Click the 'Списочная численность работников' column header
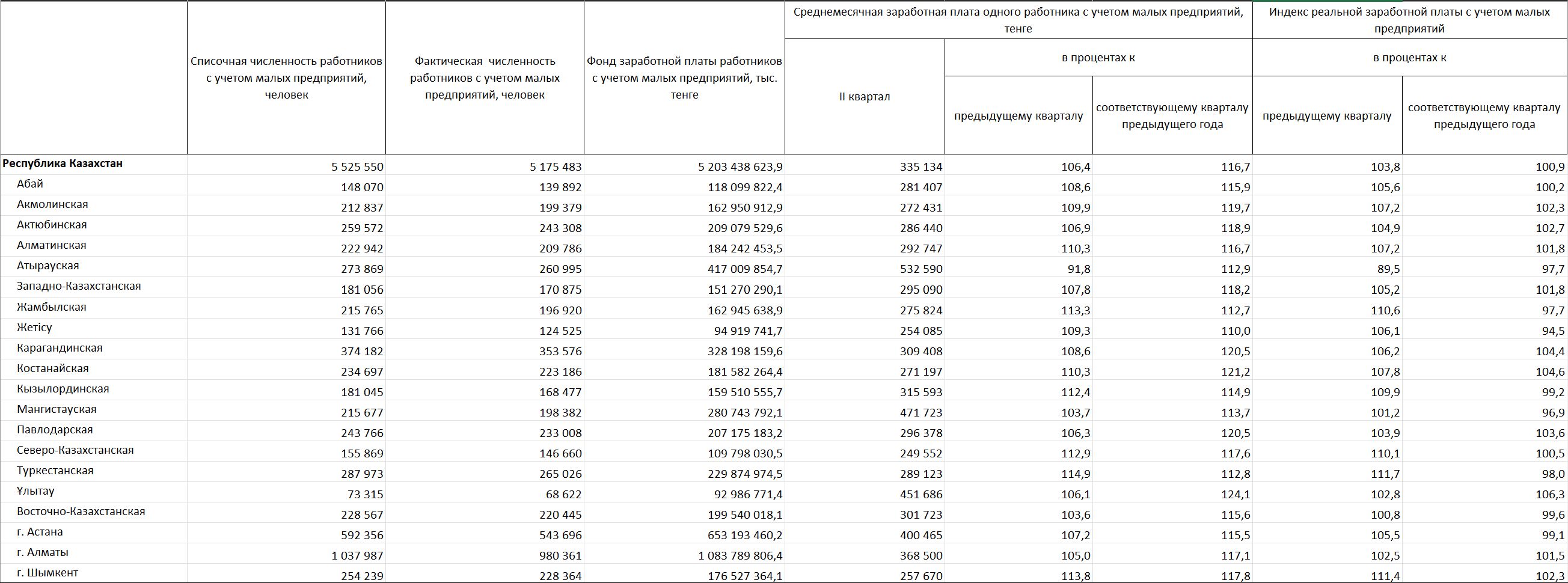 (x=286, y=78)
